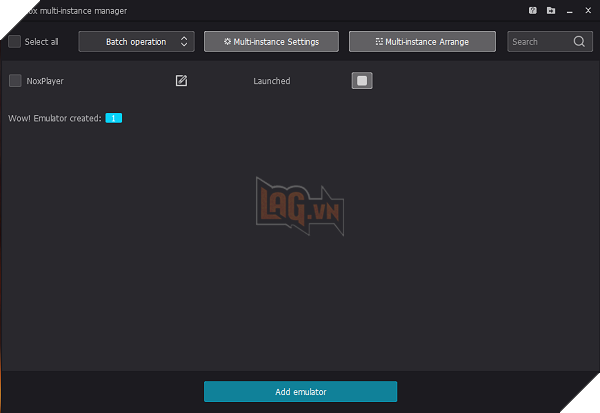This screenshot has height=413, width=600.
Task: Focus the Search input field
Action: pos(538,42)
